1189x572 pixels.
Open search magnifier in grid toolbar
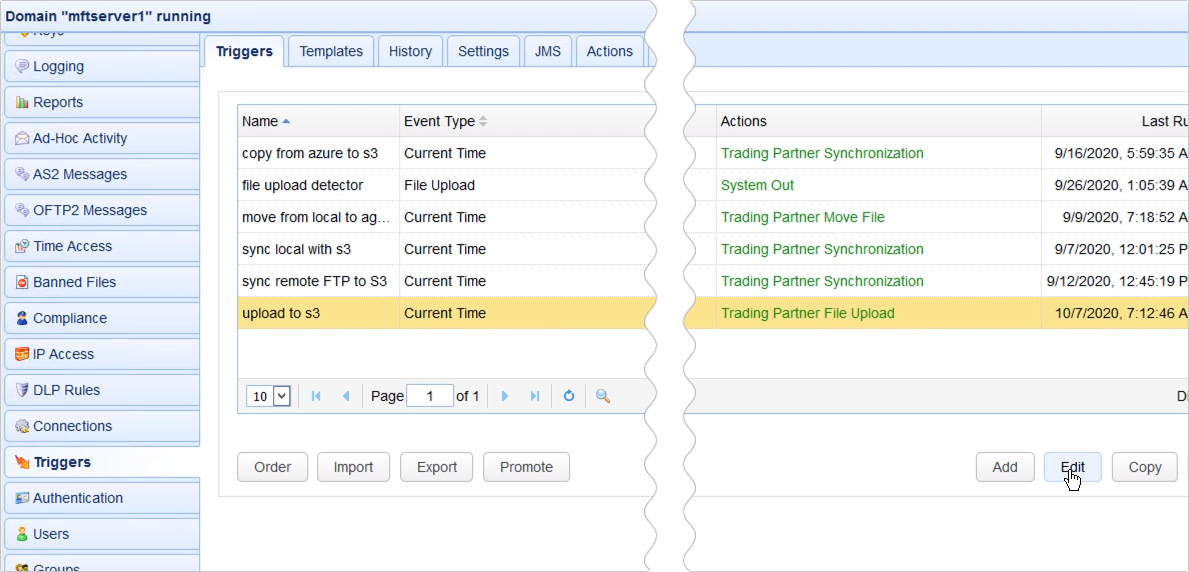(x=603, y=396)
